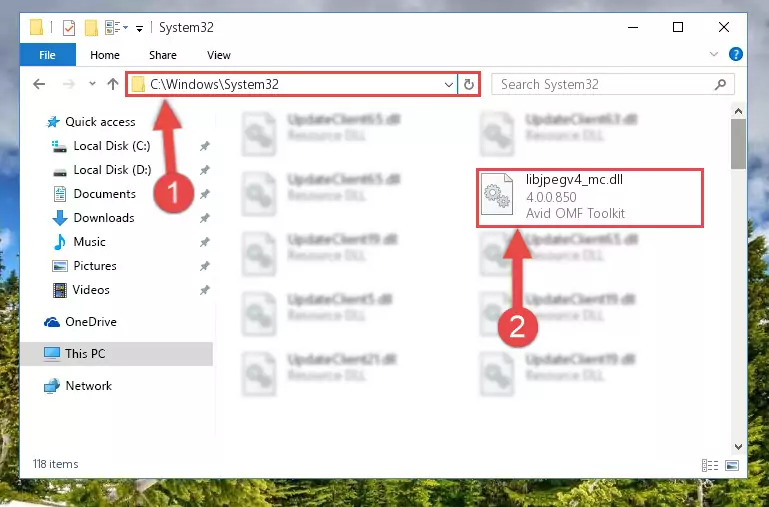Open the Share ribbon tab
Screen dimensions: 769x507
(163, 55)
